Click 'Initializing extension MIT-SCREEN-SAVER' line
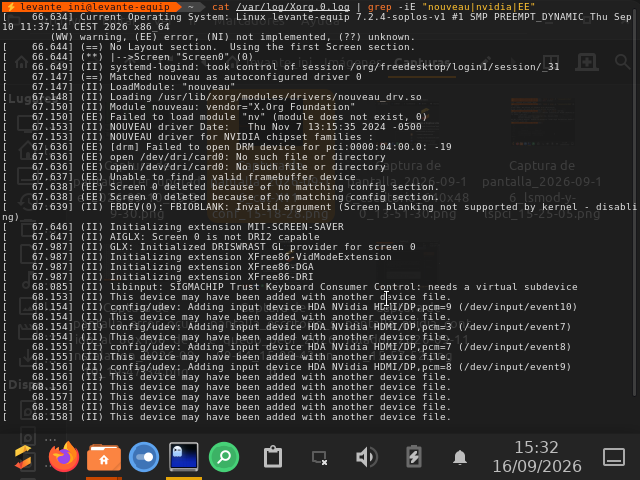 tap(173, 227)
